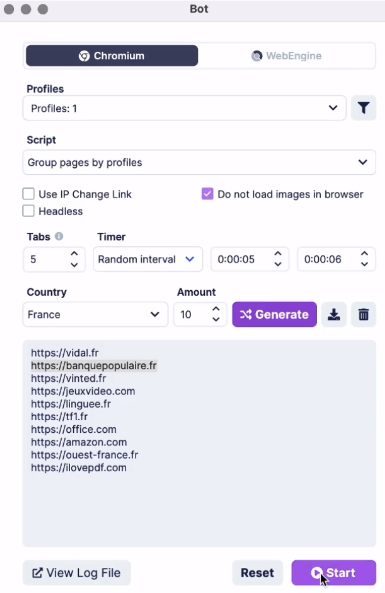Screen dimensions: 385x593
Task: Enable Use IP Change Link checkbox
Action: pyautogui.click(x=28, y=194)
